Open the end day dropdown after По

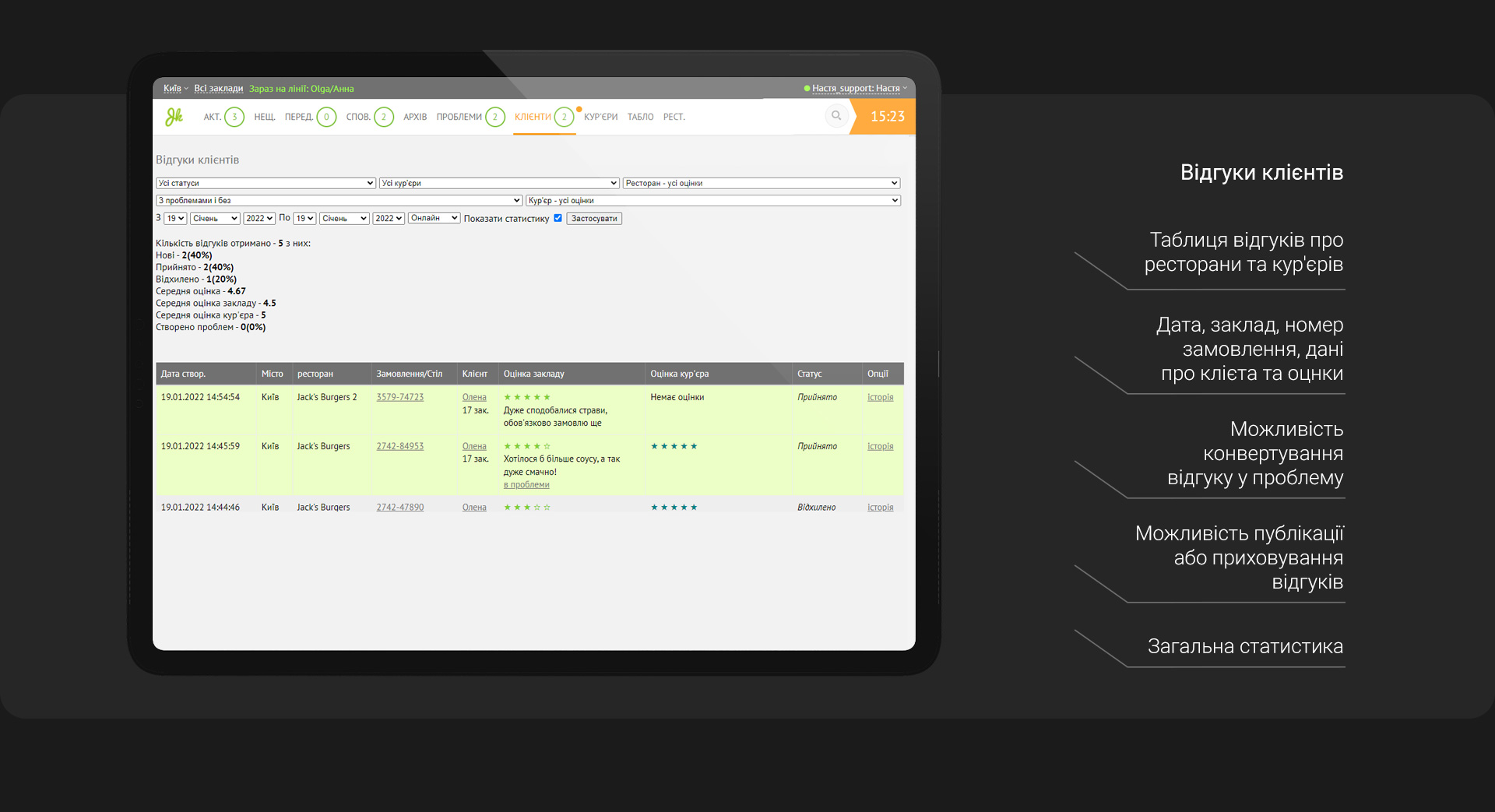304,218
